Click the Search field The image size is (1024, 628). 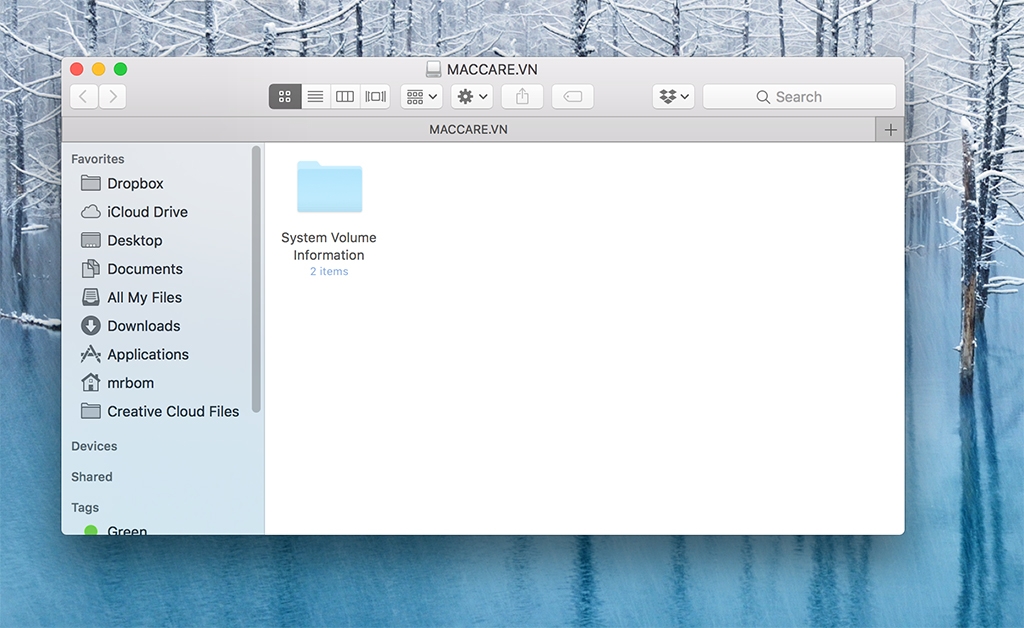[x=799, y=97]
